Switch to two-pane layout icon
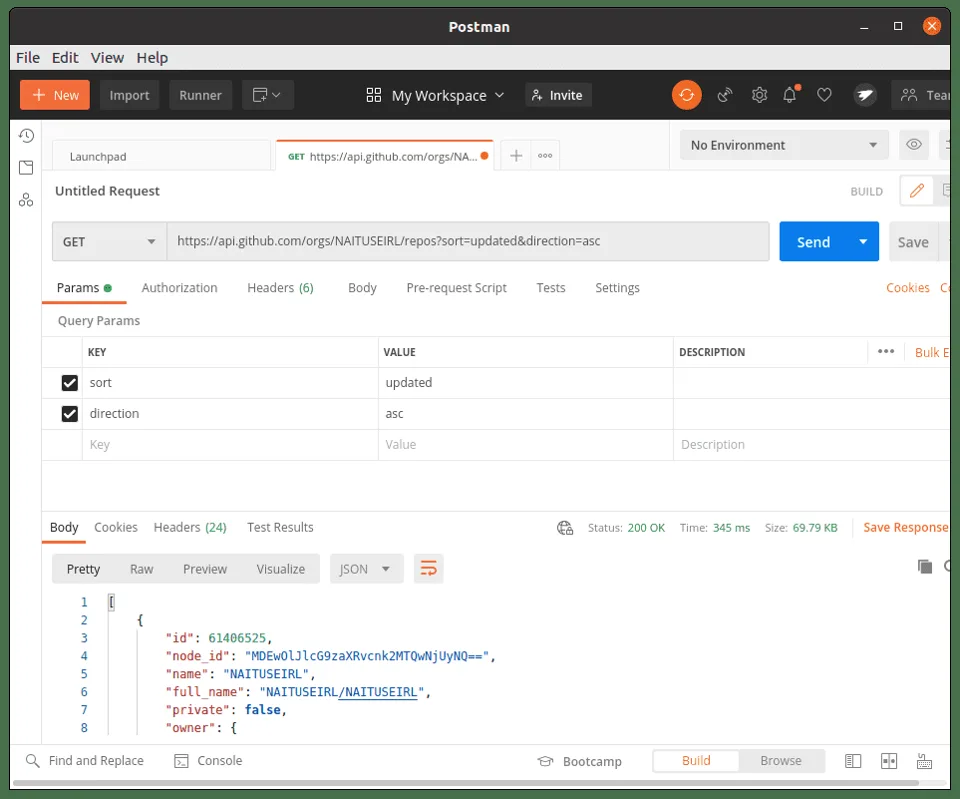Image resolution: width=960 pixels, height=799 pixels. click(888, 761)
